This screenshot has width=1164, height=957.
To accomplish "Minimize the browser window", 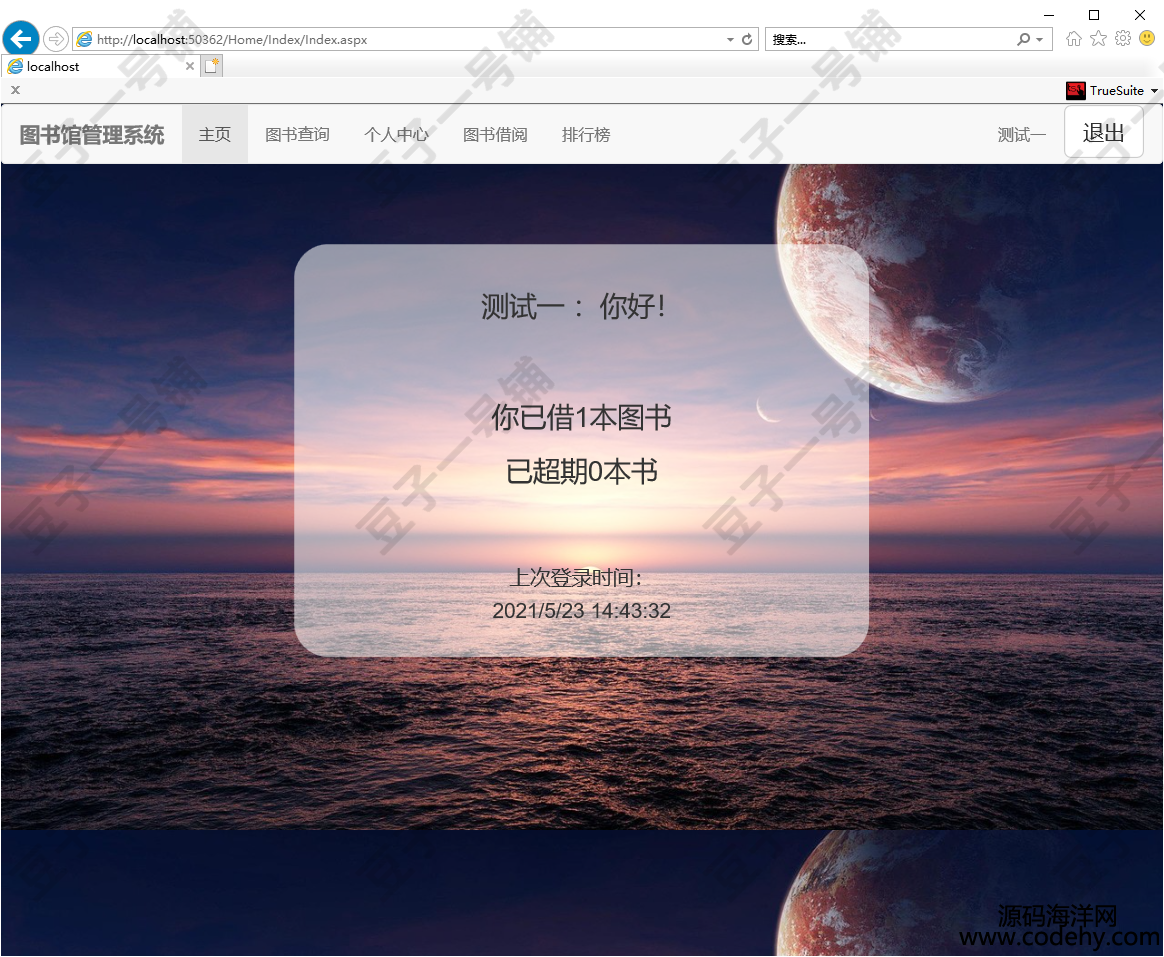I will [x=1048, y=15].
